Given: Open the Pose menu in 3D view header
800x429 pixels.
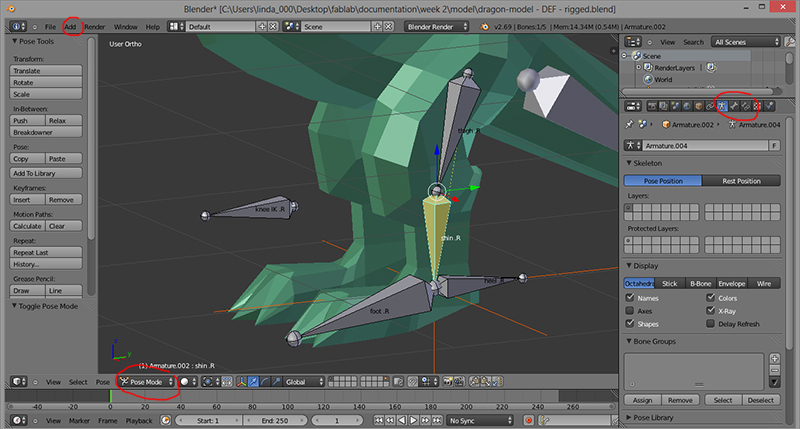Looking at the screenshot, I should pyautogui.click(x=103, y=382).
